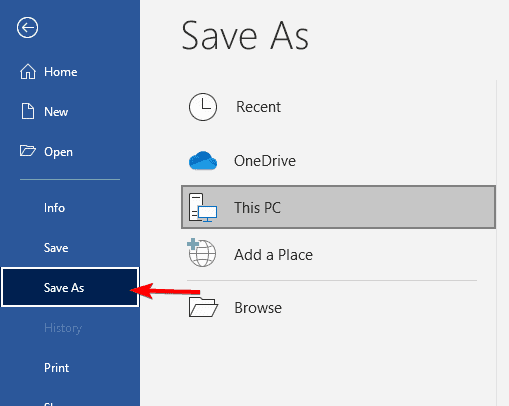509x406 pixels.
Task: Select Save in the sidebar
Action: coord(56,248)
